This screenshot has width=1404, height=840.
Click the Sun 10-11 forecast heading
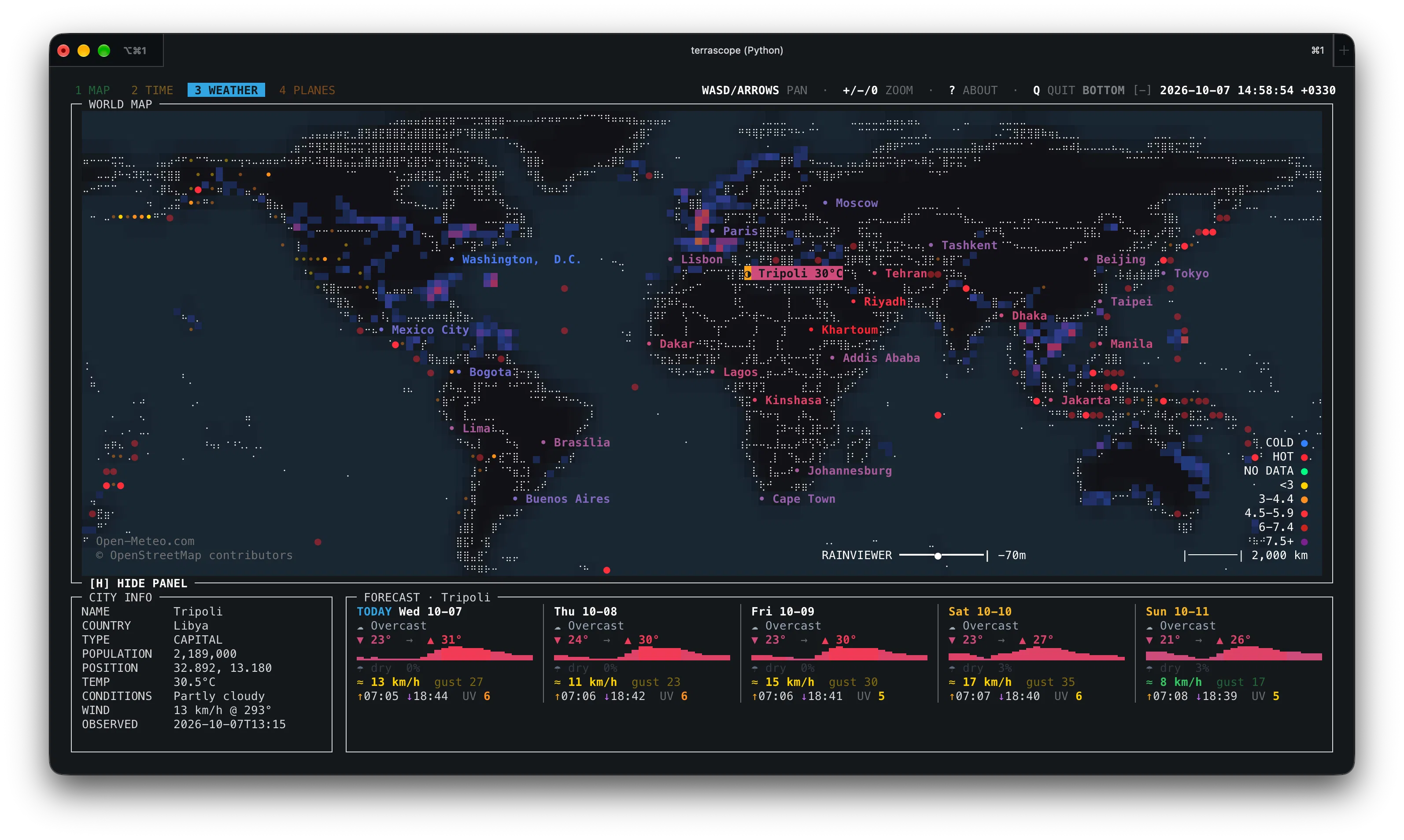[x=1177, y=612]
